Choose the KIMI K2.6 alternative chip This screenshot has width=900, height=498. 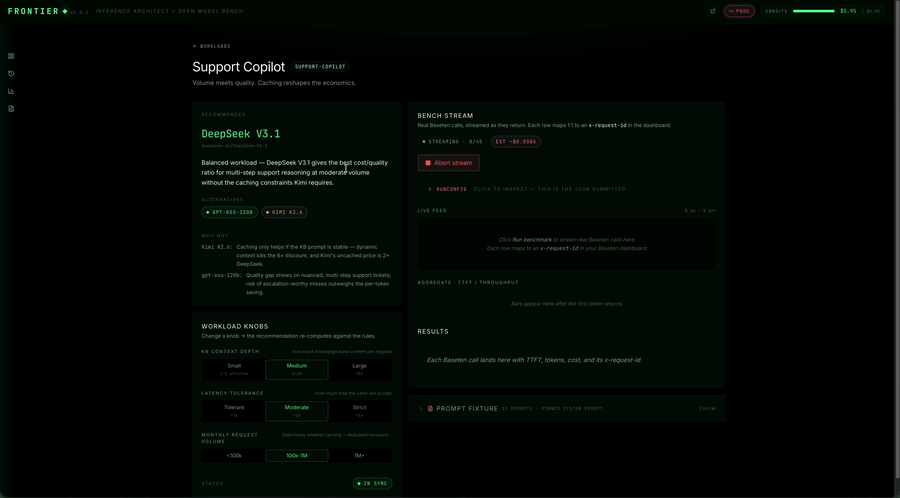284,212
